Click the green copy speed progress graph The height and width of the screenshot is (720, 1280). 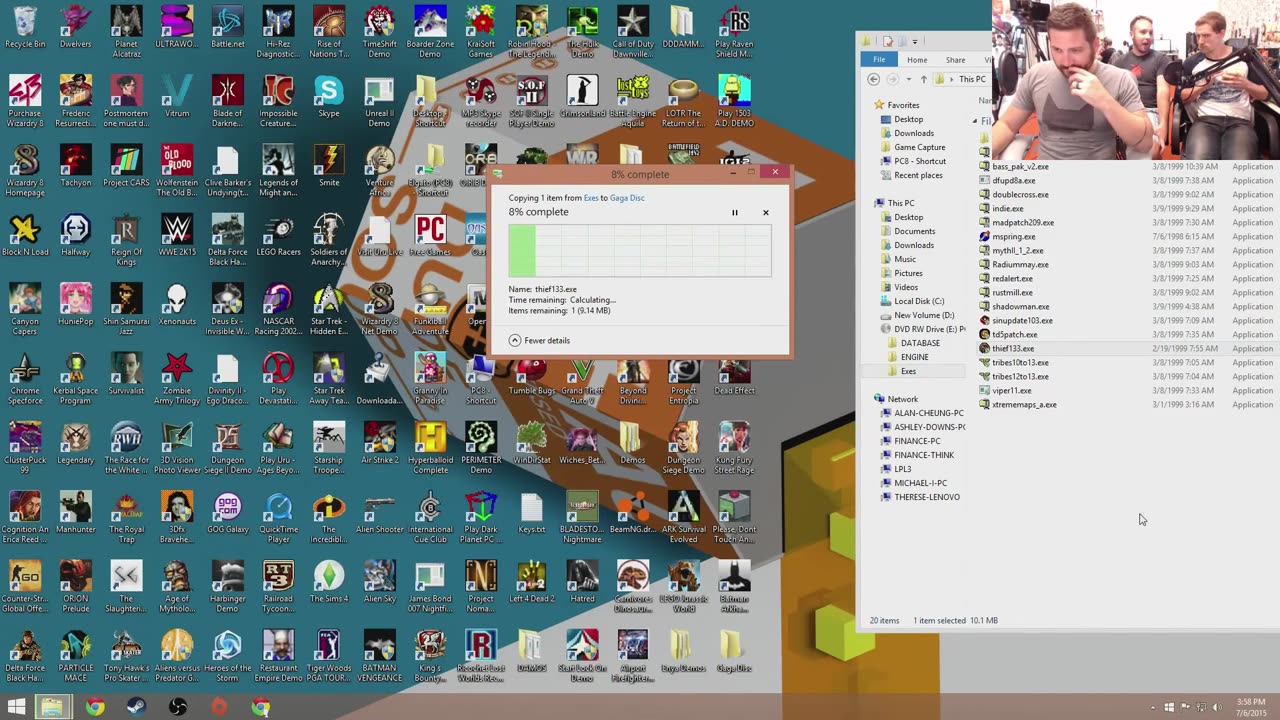(640, 250)
